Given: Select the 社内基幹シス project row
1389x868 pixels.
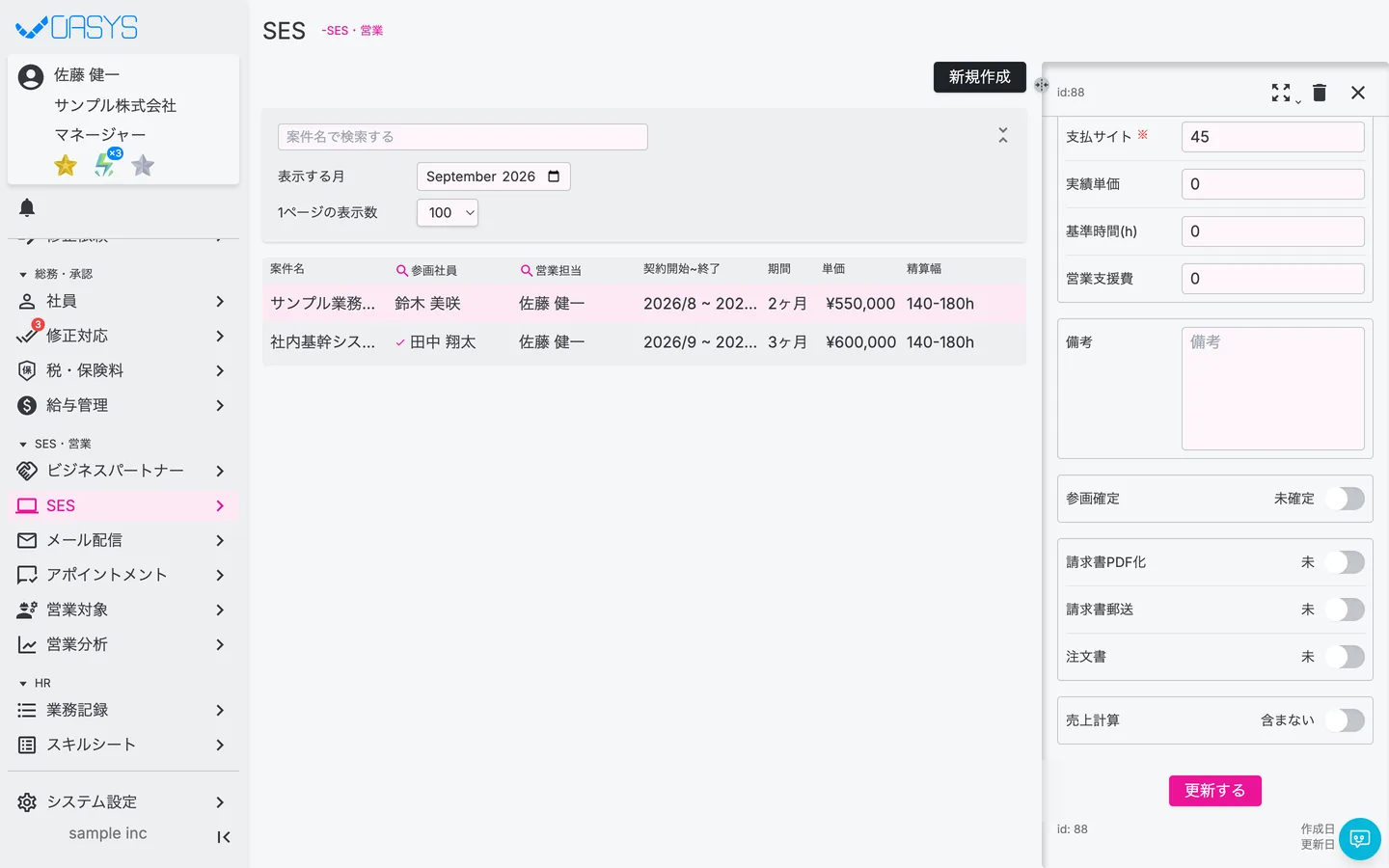Looking at the screenshot, I should pos(644,342).
